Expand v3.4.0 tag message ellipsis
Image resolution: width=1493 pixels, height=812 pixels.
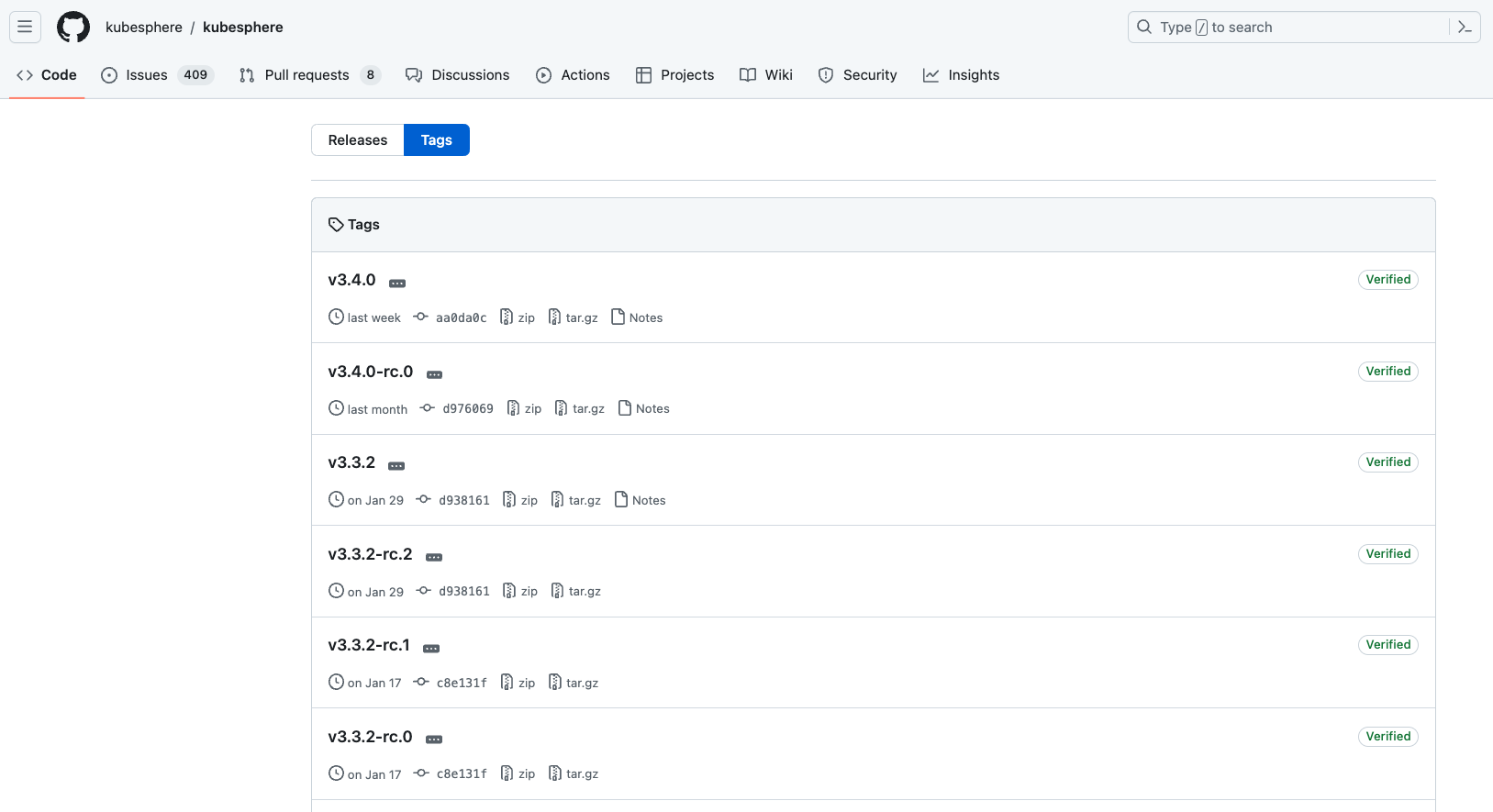click(x=397, y=283)
